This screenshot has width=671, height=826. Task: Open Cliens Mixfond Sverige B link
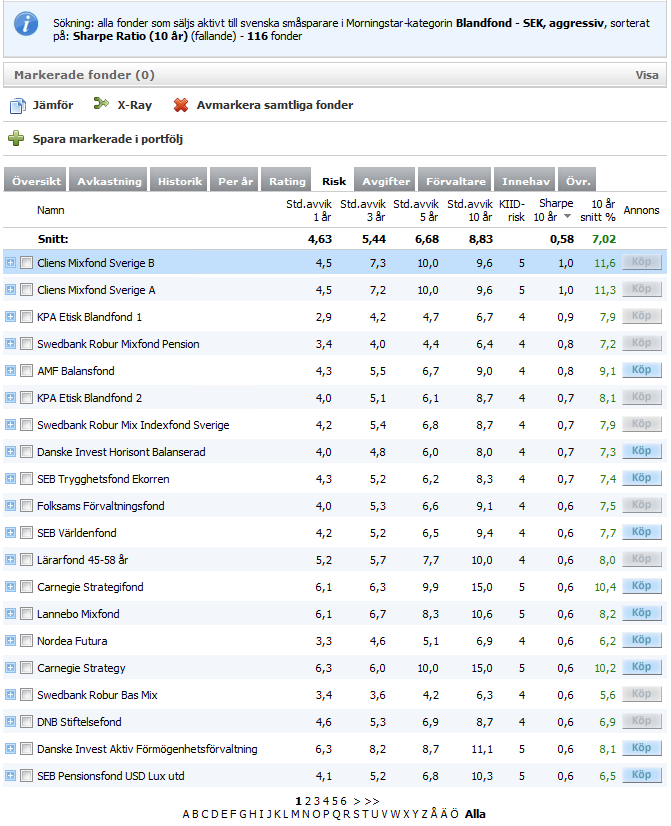point(95,263)
